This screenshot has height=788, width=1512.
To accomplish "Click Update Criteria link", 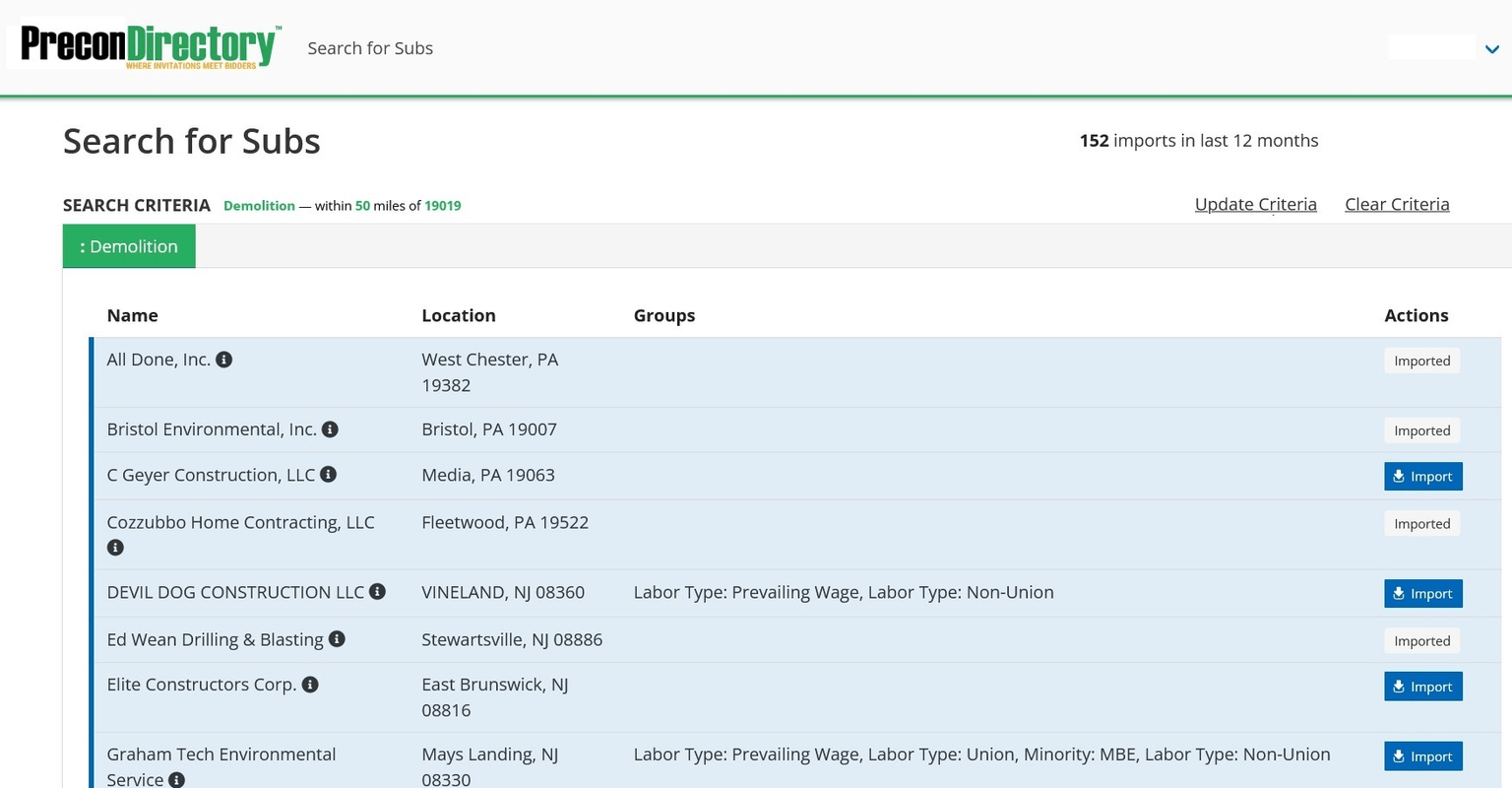I will click(1255, 204).
